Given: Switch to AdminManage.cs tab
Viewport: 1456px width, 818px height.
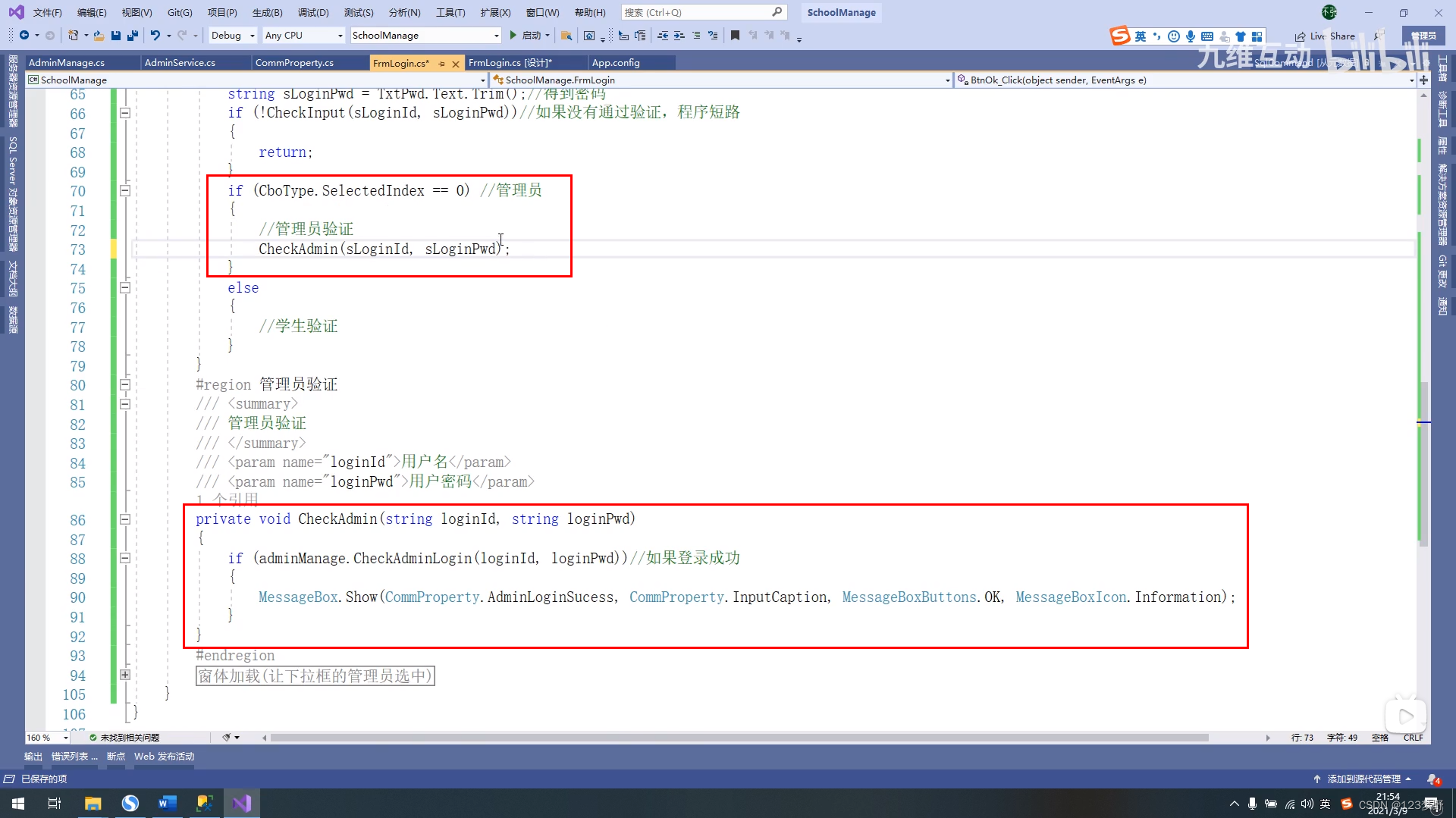Looking at the screenshot, I should 67,63.
